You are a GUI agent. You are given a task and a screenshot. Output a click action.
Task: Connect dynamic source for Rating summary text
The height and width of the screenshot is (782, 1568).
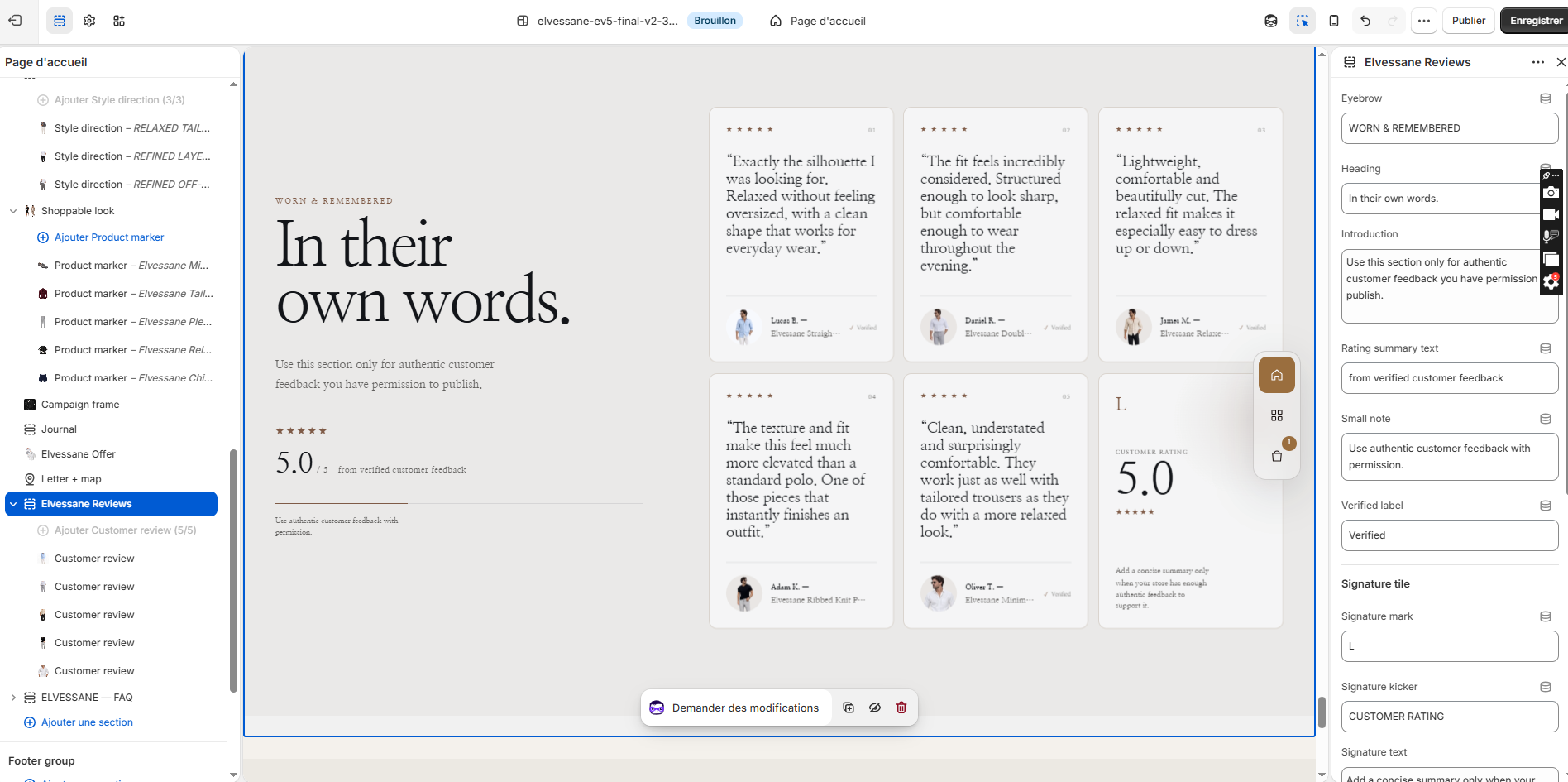point(1545,348)
